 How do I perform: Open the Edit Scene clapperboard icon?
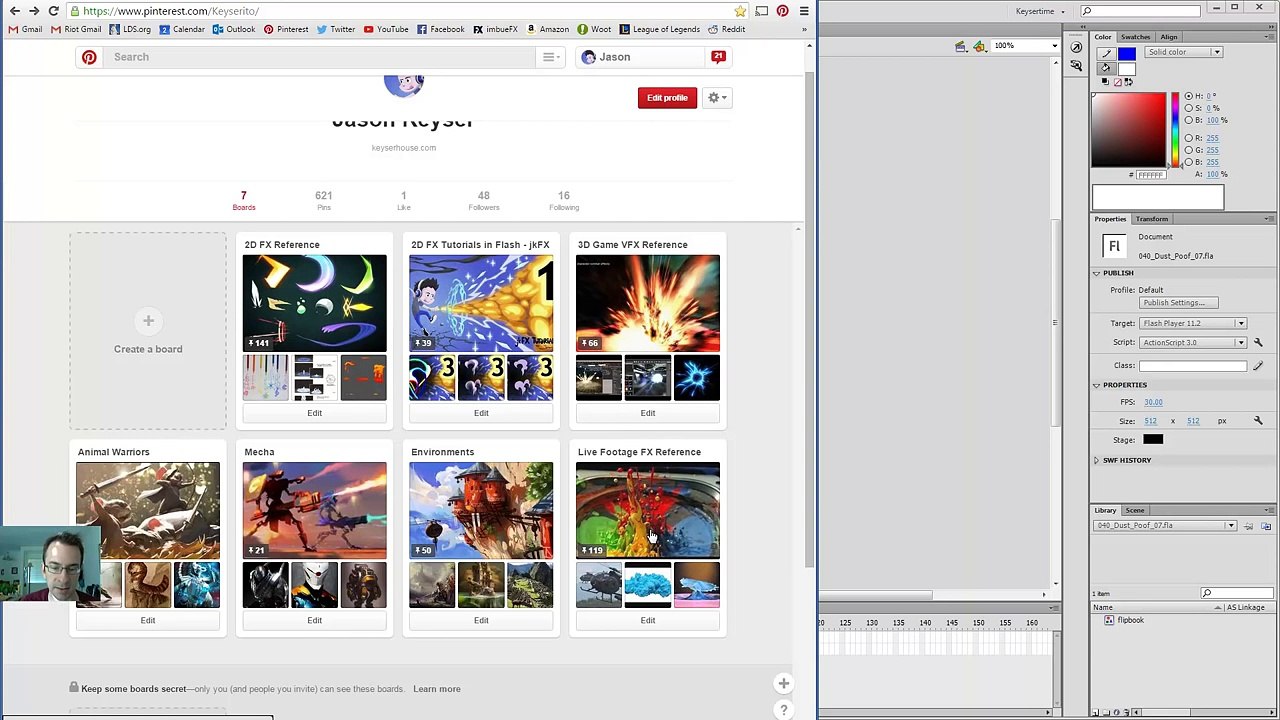point(961,46)
